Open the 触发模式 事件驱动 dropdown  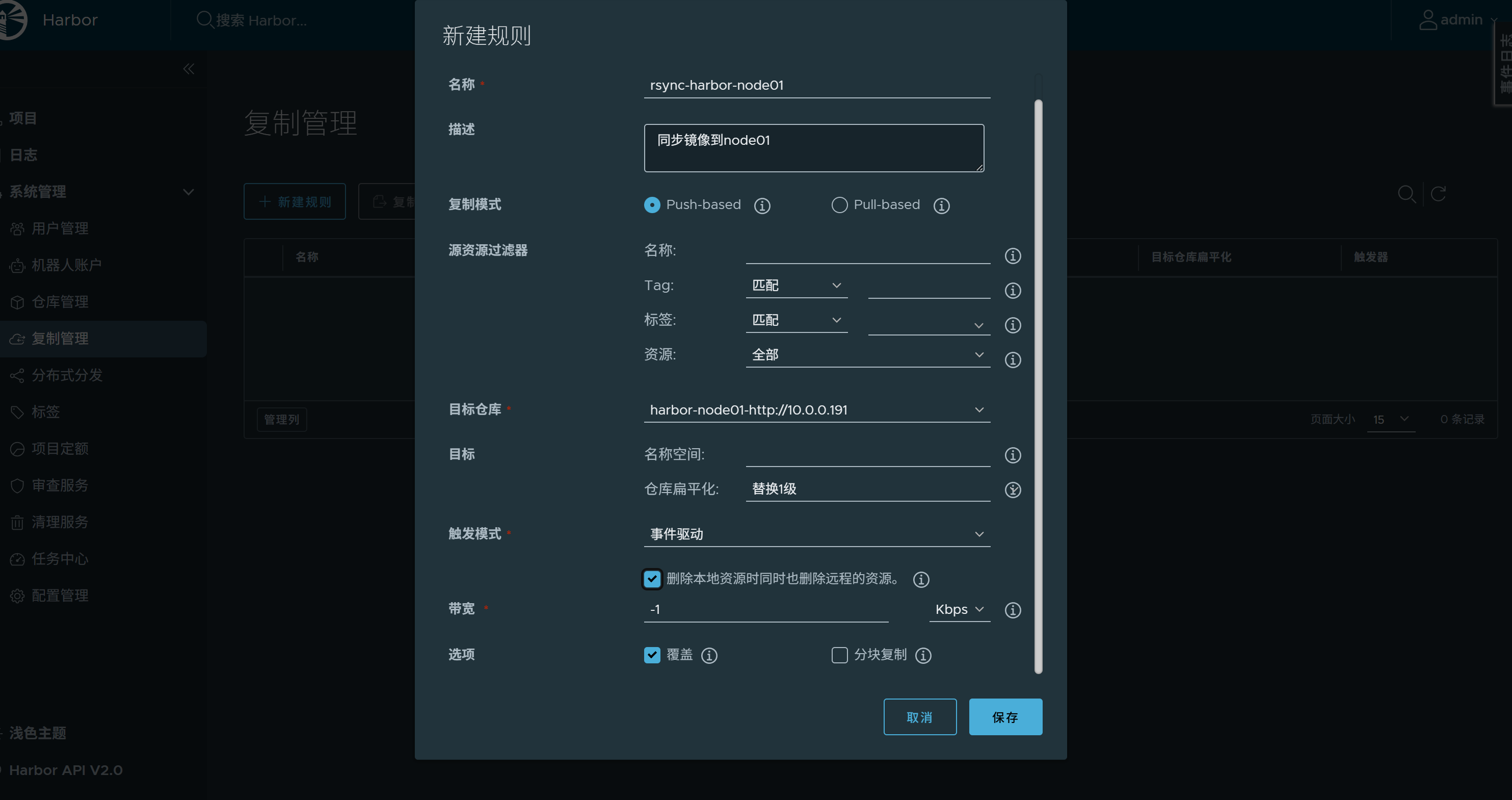tap(816, 534)
